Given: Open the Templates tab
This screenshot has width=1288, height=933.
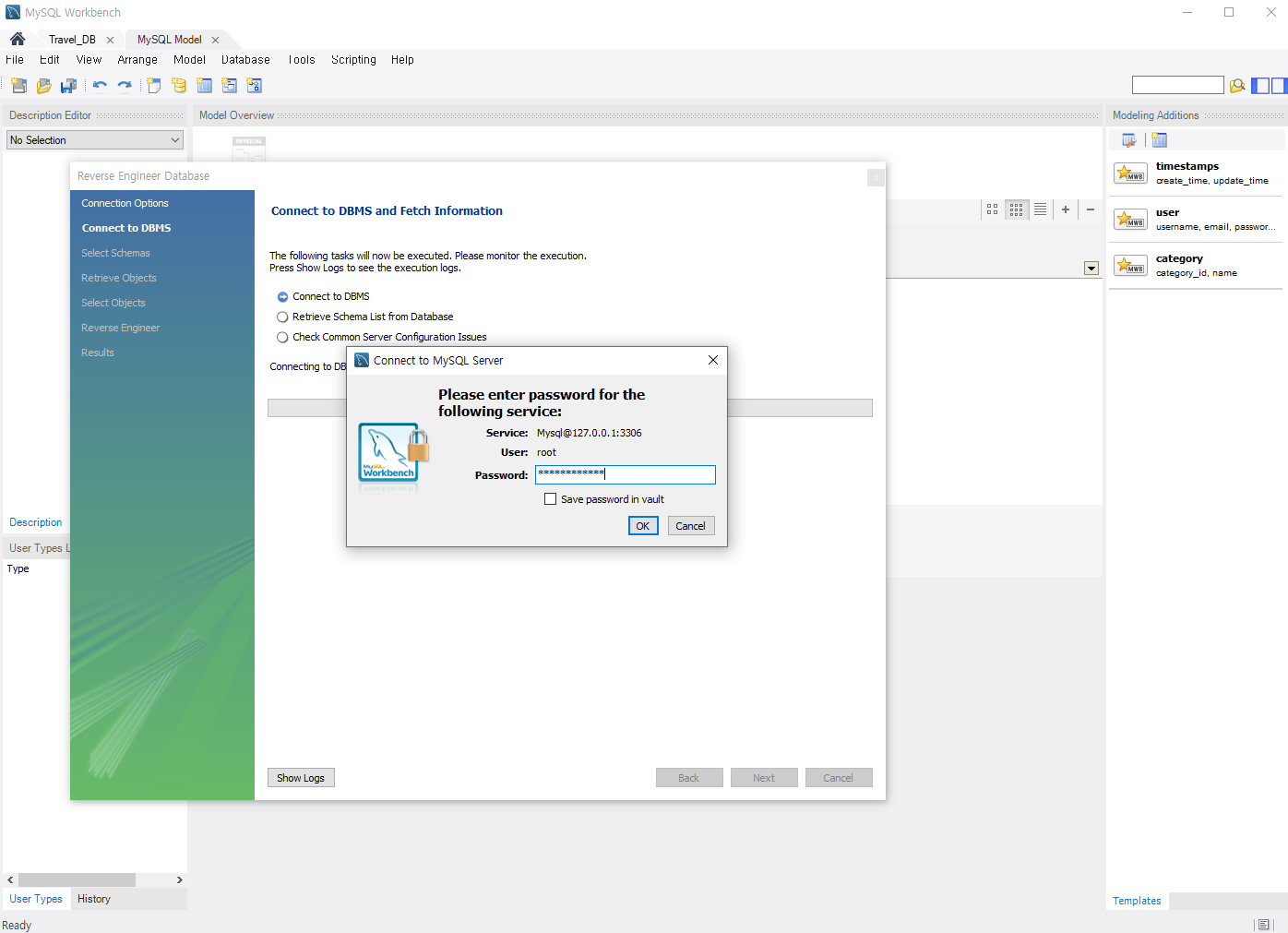Looking at the screenshot, I should point(1137,901).
